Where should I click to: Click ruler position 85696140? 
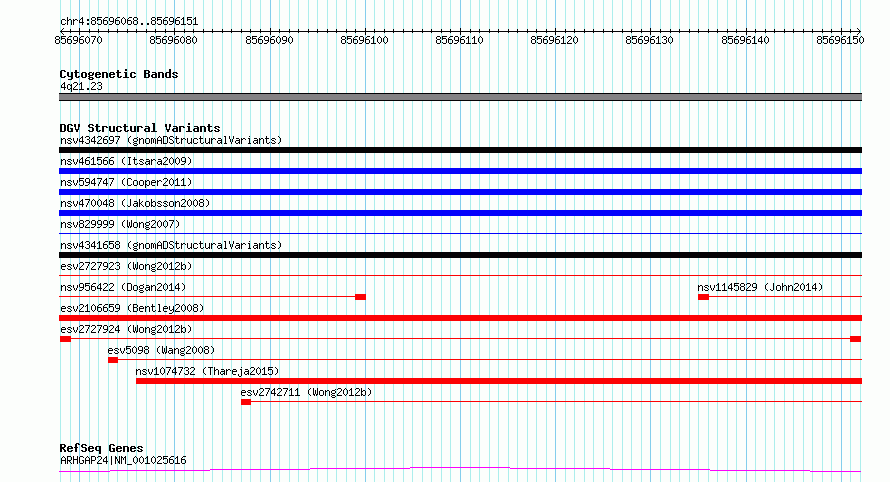coord(745,40)
